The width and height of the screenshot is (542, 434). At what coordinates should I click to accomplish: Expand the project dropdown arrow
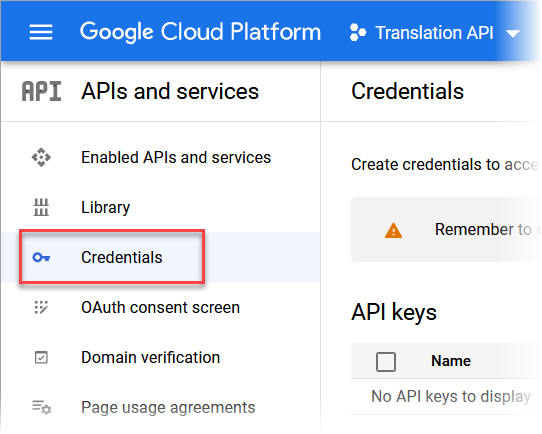[x=513, y=34]
